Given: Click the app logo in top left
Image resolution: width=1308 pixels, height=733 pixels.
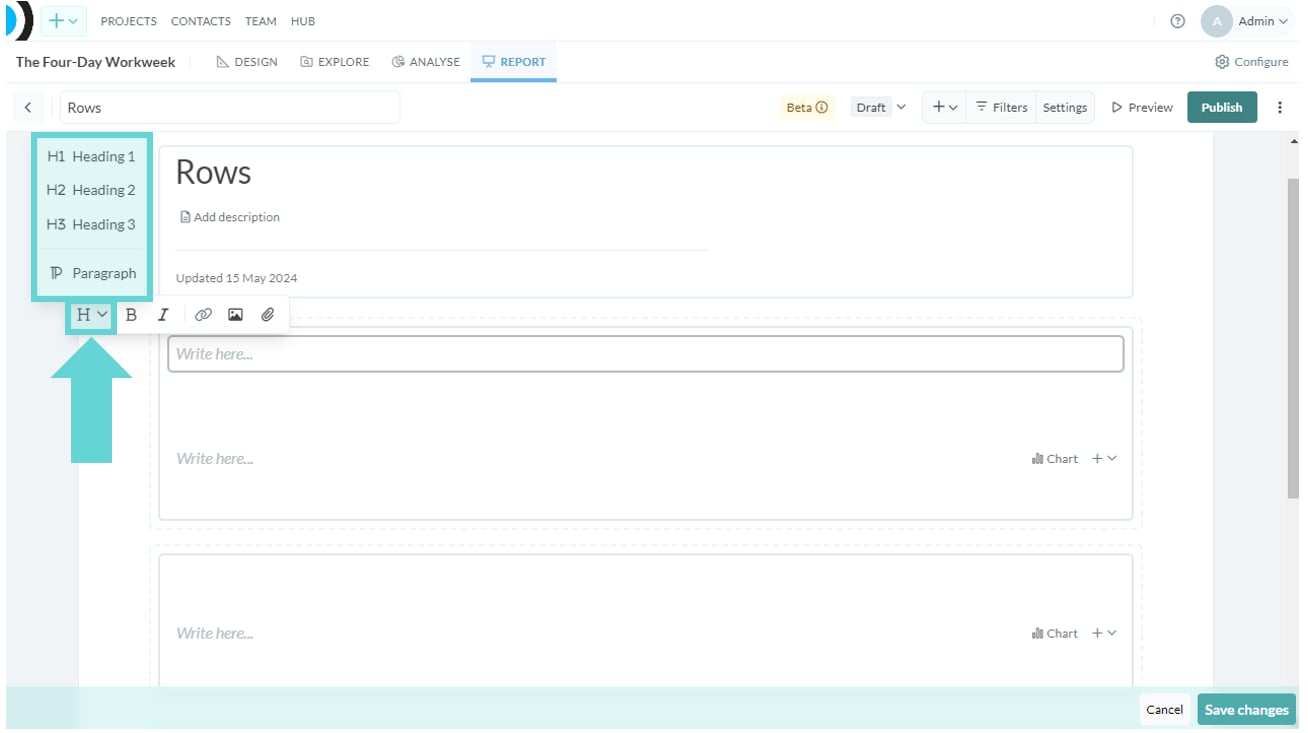Looking at the screenshot, I should [x=19, y=20].
